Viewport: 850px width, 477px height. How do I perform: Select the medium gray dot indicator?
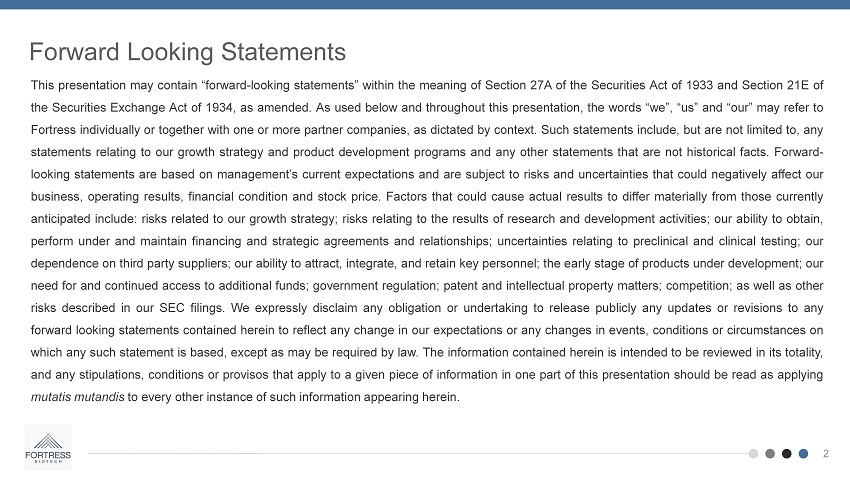tap(770, 454)
